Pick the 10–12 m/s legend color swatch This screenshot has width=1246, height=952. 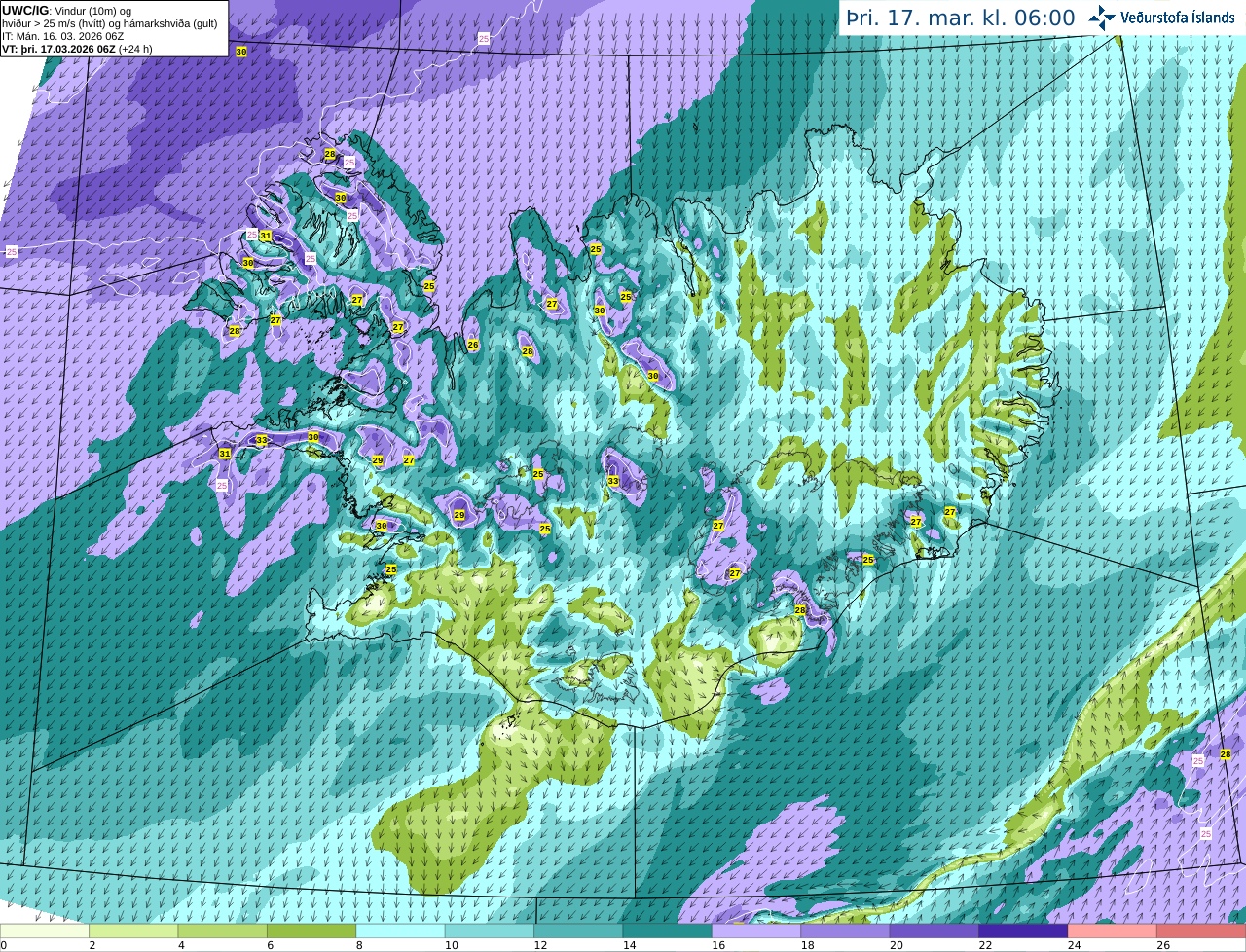coord(490,932)
